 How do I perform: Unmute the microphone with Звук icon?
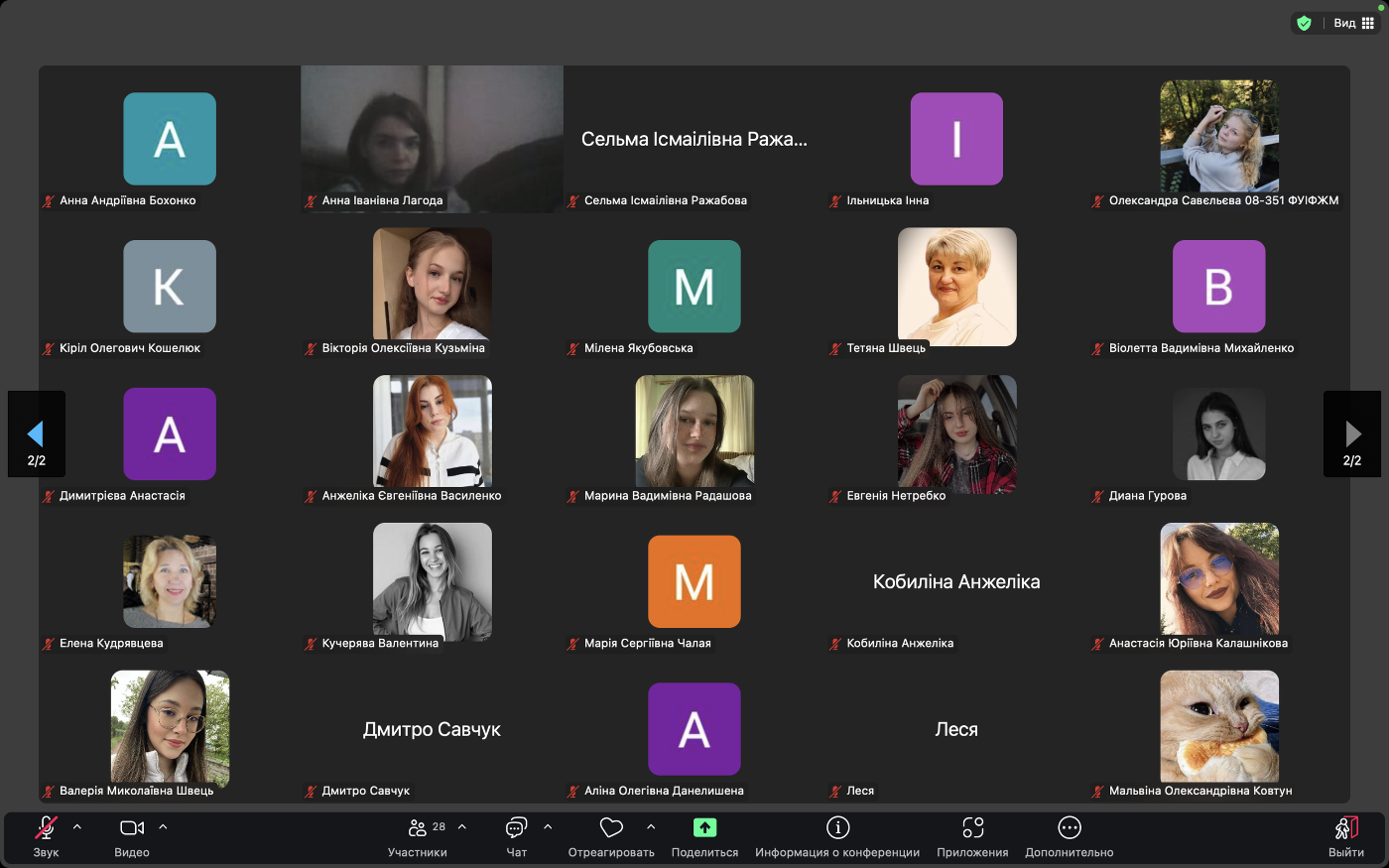pos(46,828)
